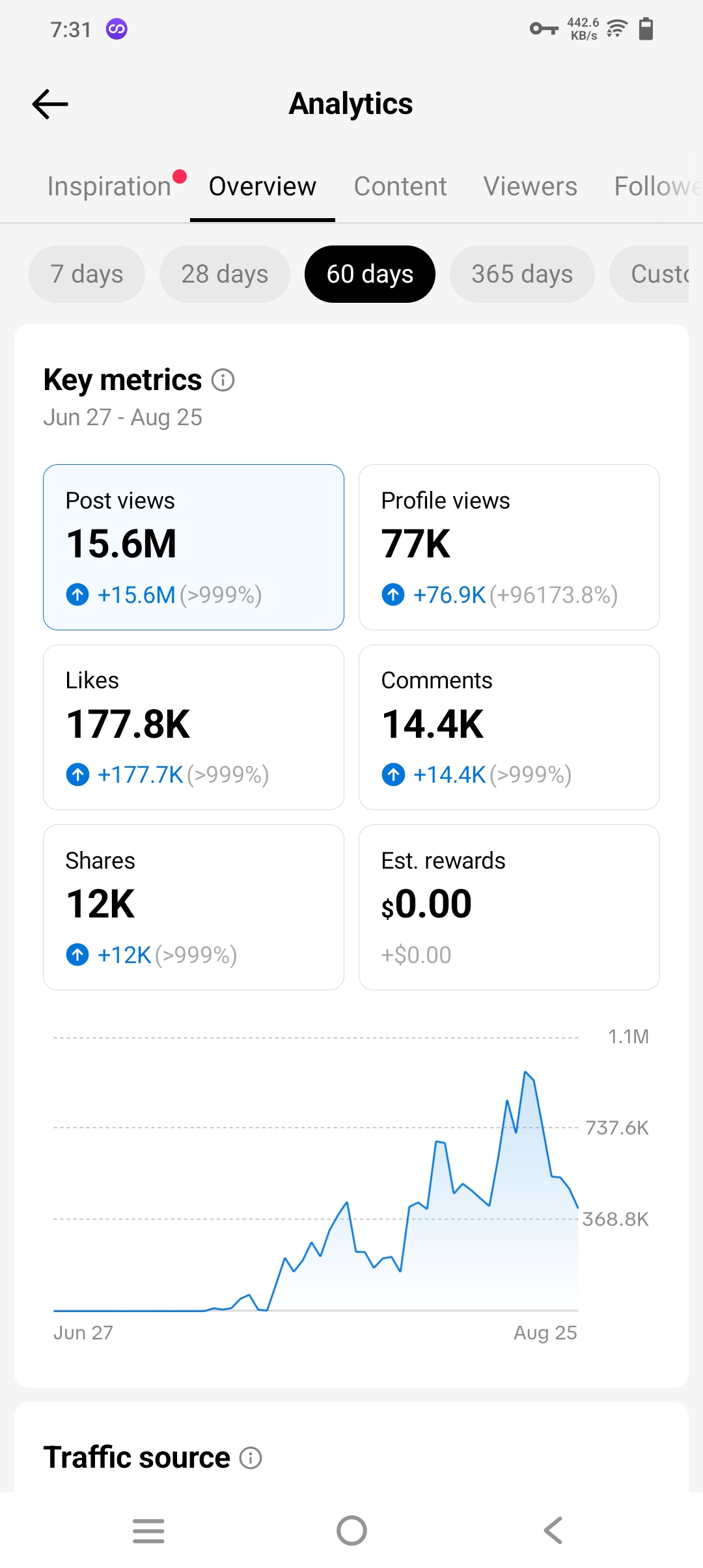
Task: Open the Key metrics info icon
Action: tap(223, 380)
